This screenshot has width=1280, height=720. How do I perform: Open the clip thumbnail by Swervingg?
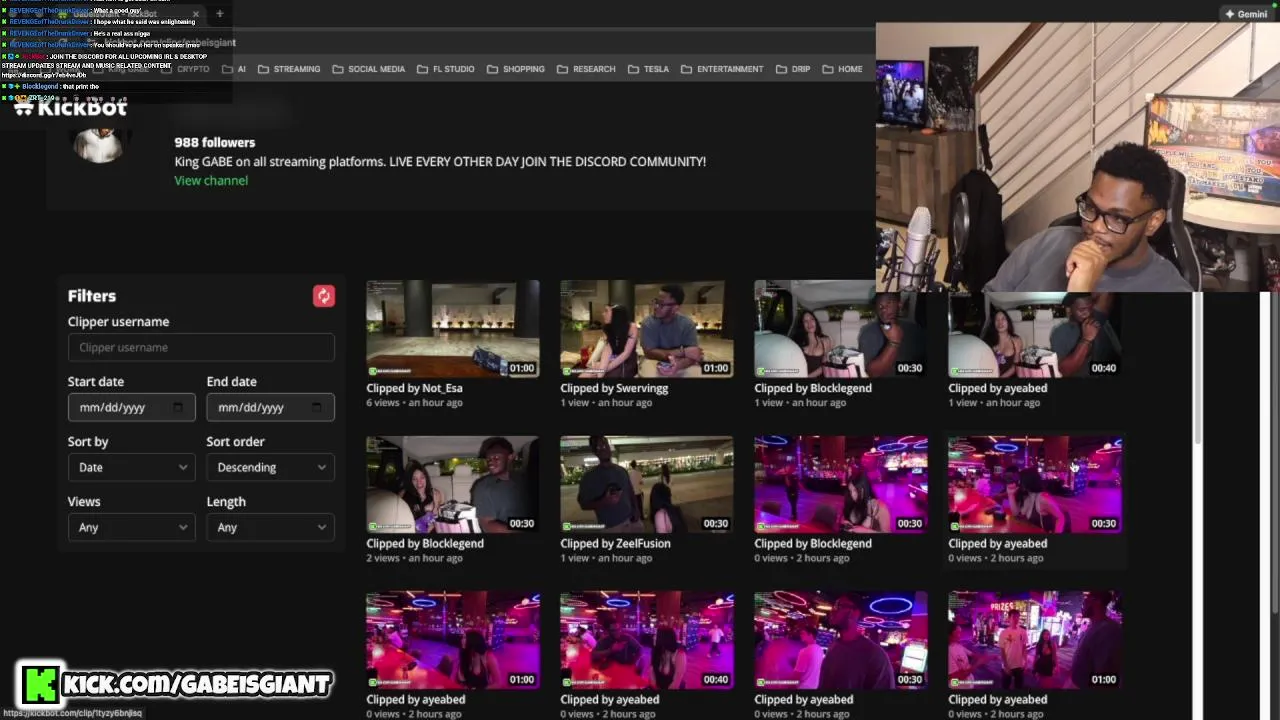coord(647,329)
